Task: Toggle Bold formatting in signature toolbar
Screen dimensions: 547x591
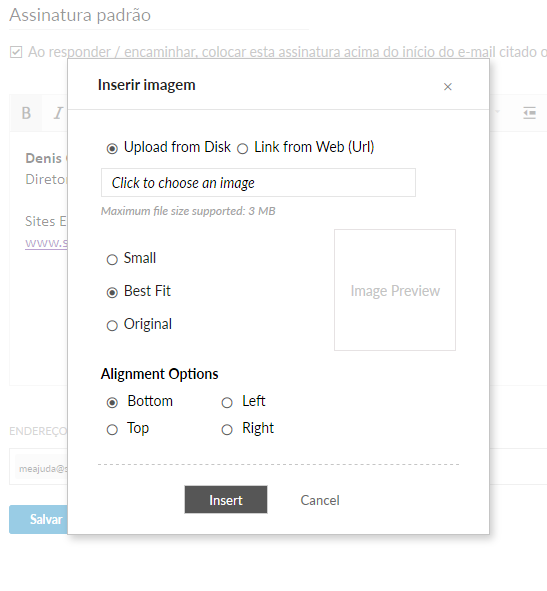Action: pos(26,113)
